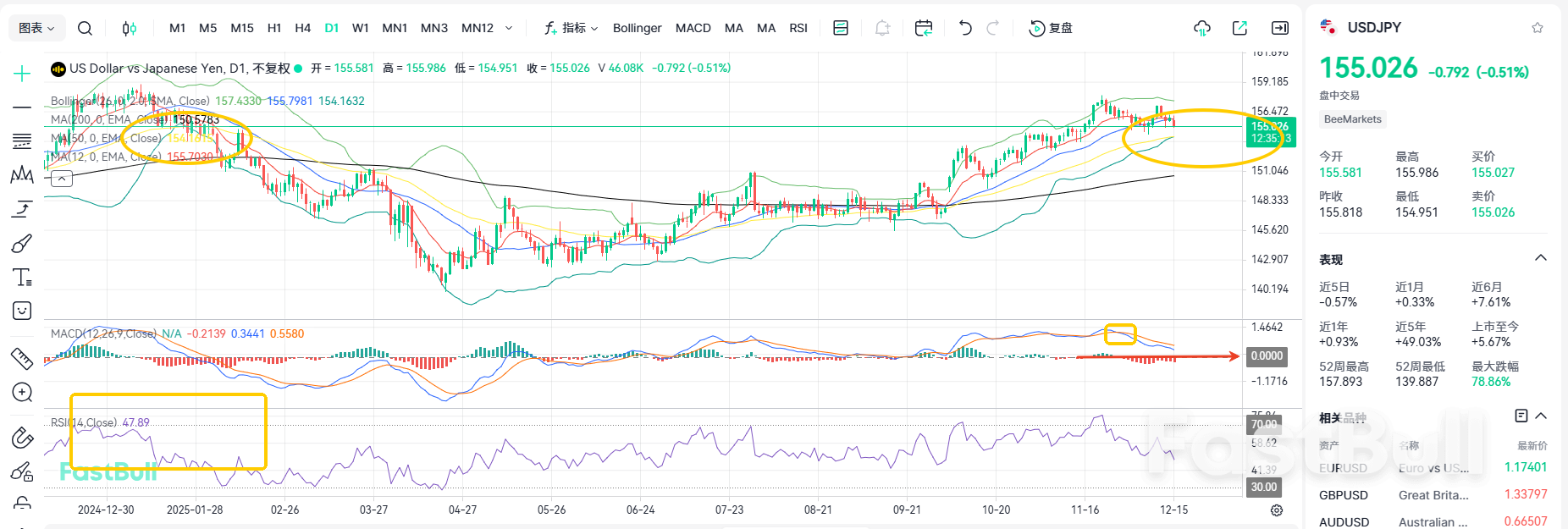Toggle USDJPY favorite star
Viewport: 1568px width, 529px height.
(x=1537, y=28)
